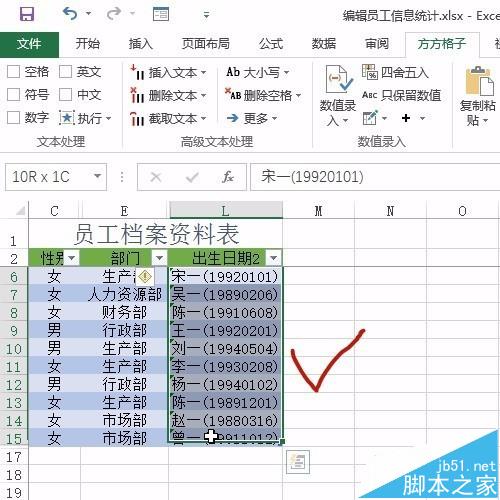Select column L header
The image size is (500, 500).
(x=226, y=210)
